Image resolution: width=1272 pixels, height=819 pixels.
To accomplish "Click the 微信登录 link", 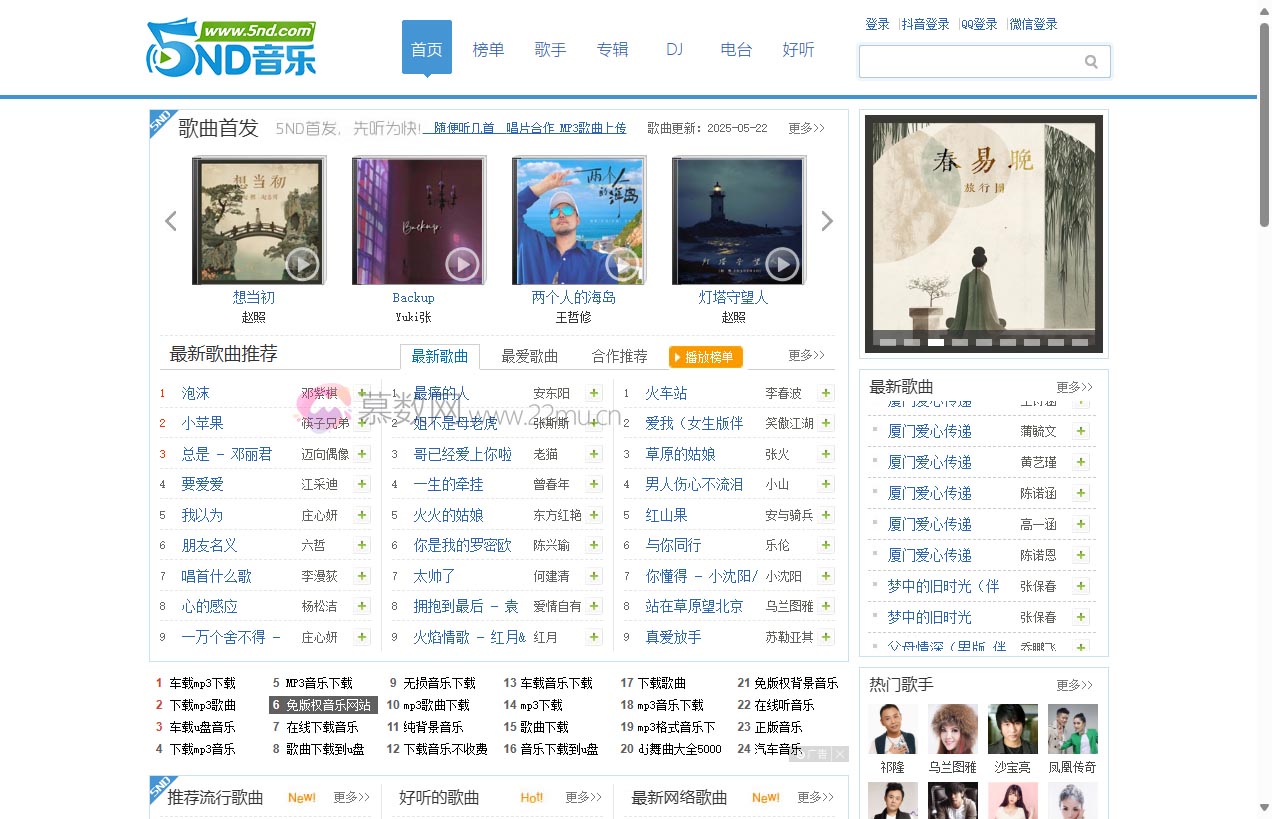I will pyautogui.click(x=1033, y=24).
